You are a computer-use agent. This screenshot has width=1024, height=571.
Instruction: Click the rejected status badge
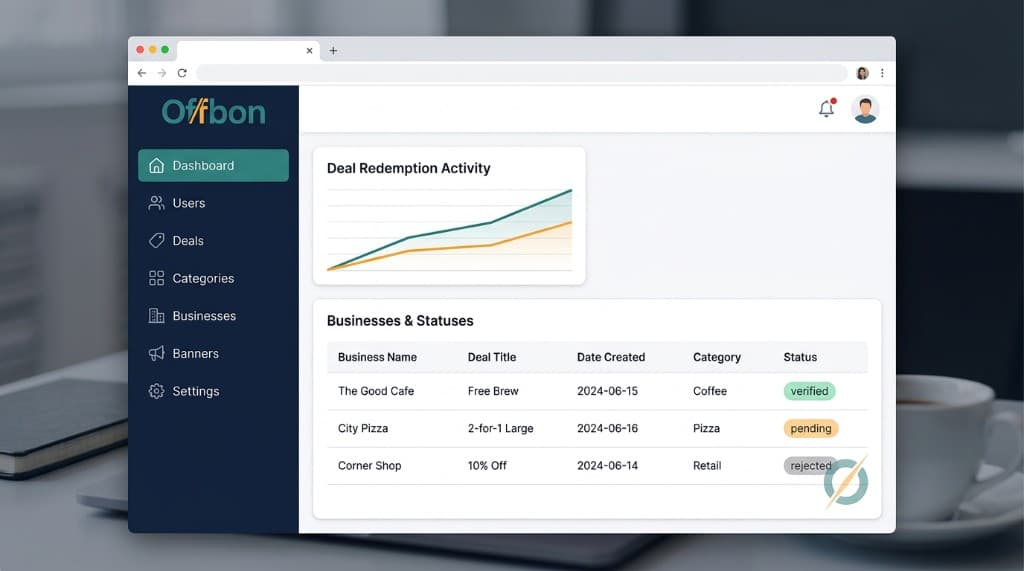(810, 465)
